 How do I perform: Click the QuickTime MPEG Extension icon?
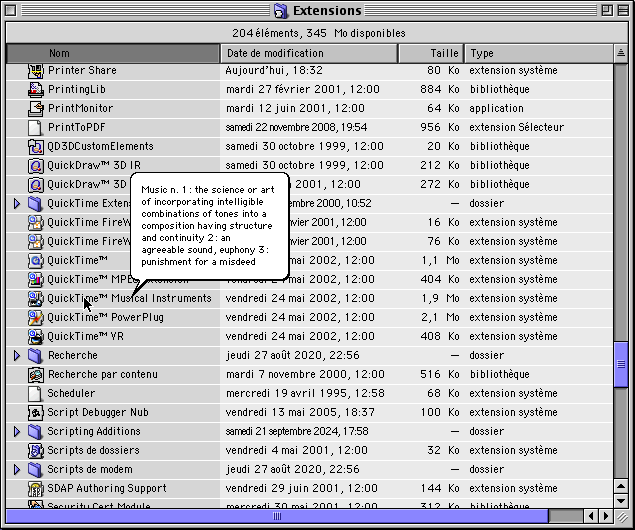[x=36, y=280]
